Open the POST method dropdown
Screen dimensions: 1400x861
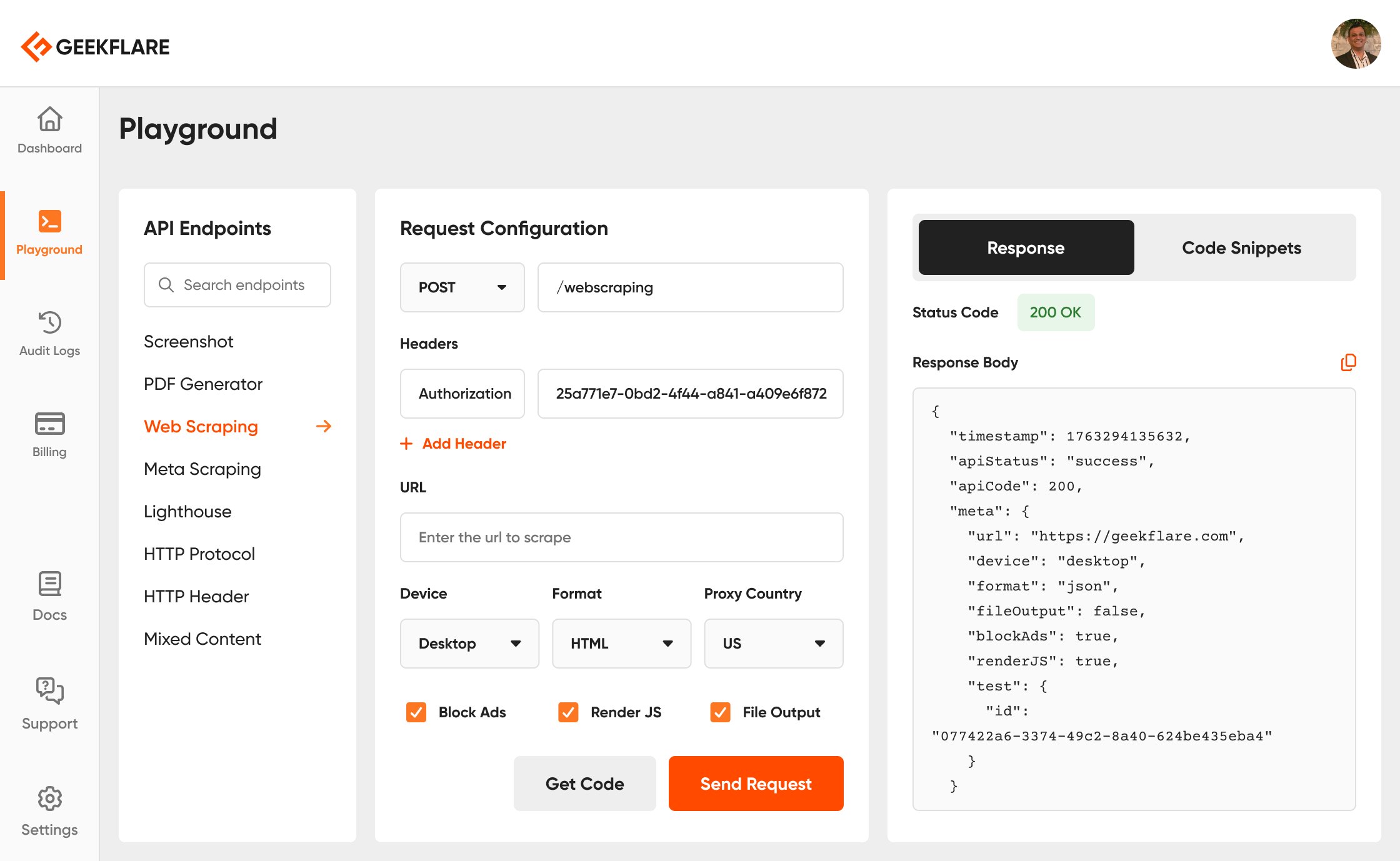pyautogui.click(x=462, y=287)
